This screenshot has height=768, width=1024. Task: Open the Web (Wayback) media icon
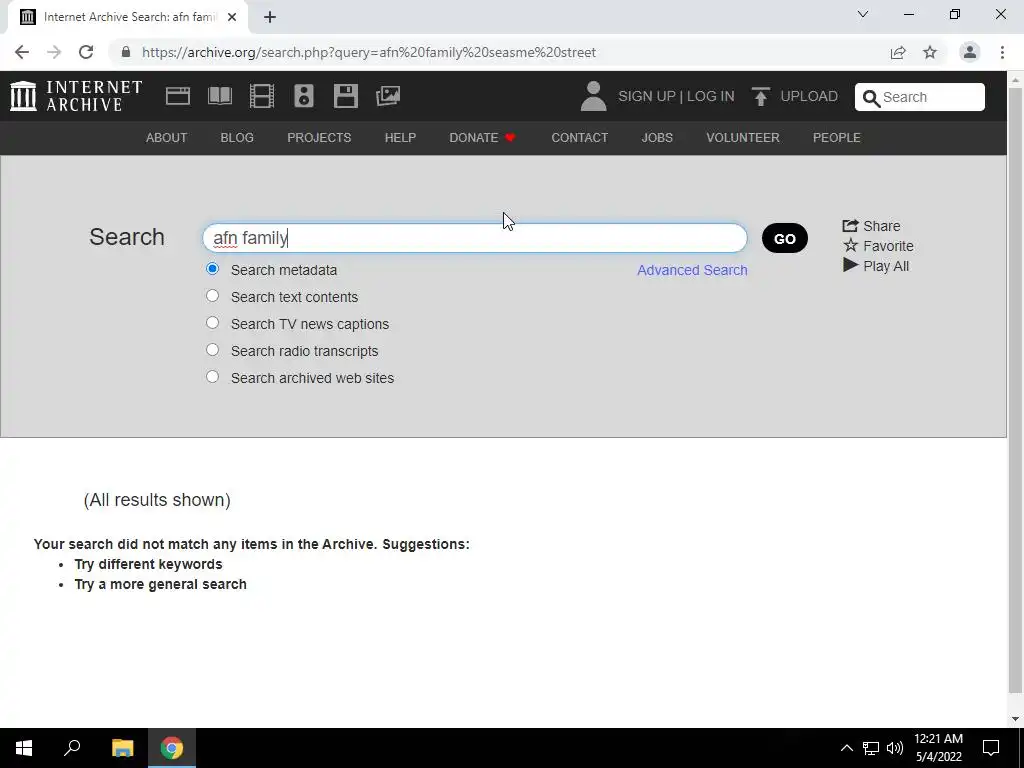178,96
